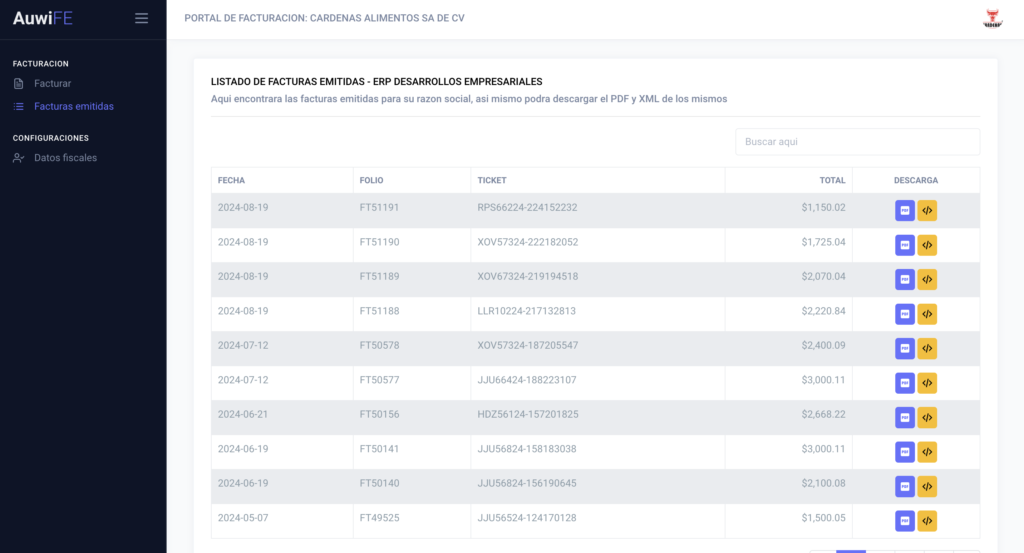Open Datos fiscales configuration
Screen dimensions: 1024x553
point(65,158)
